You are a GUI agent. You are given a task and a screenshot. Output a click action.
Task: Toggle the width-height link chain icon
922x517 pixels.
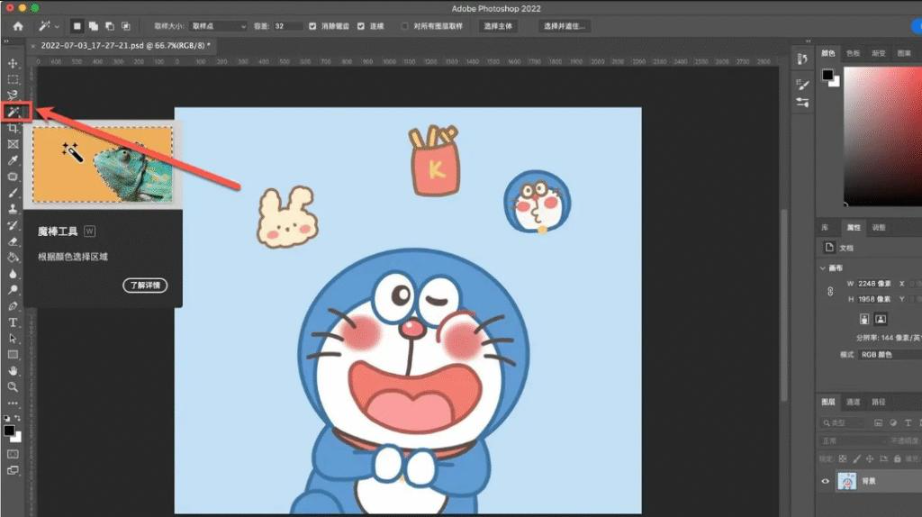click(x=830, y=291)
